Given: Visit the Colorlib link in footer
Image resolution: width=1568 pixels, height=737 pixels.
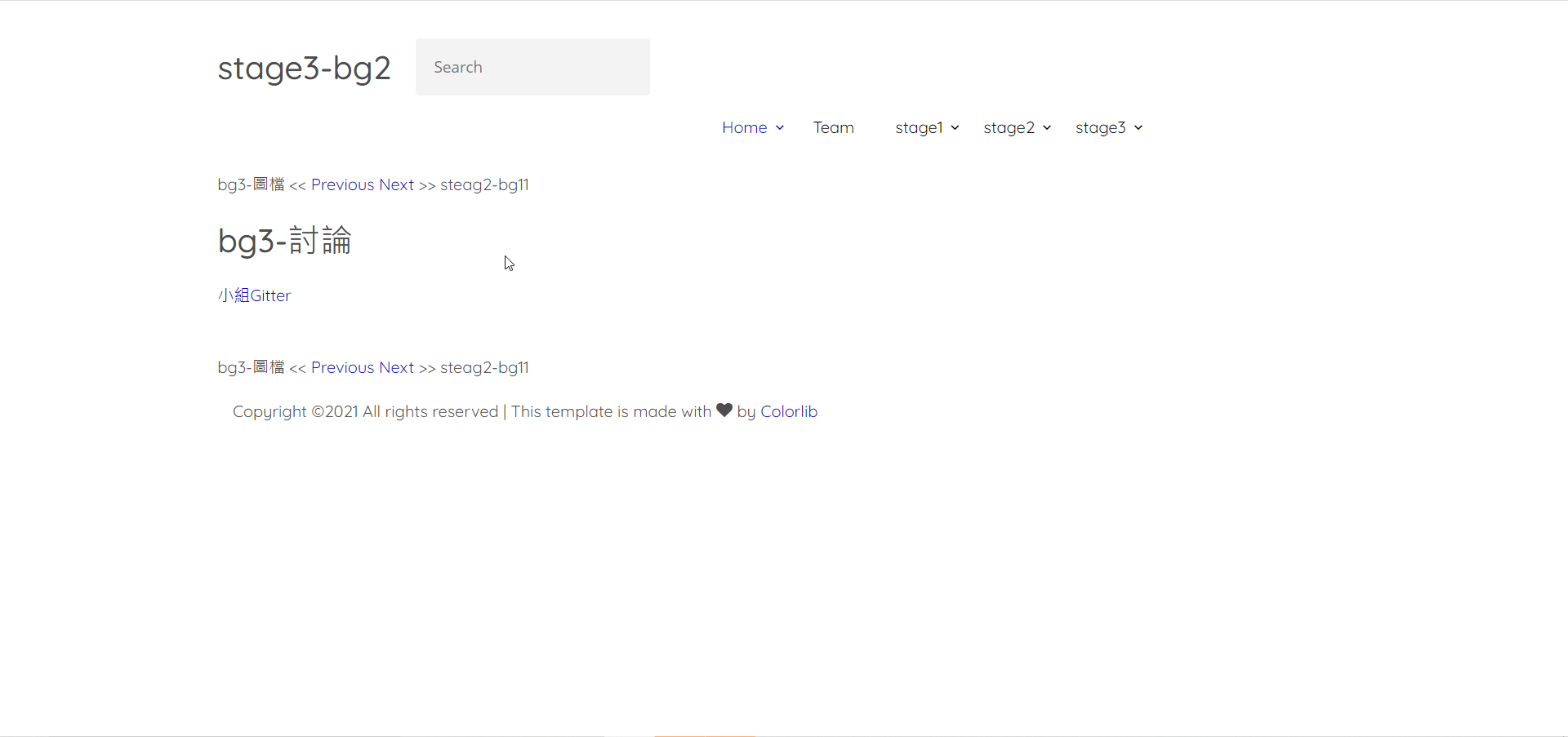Looking at the screenshot, I should [x=789, y=411].
